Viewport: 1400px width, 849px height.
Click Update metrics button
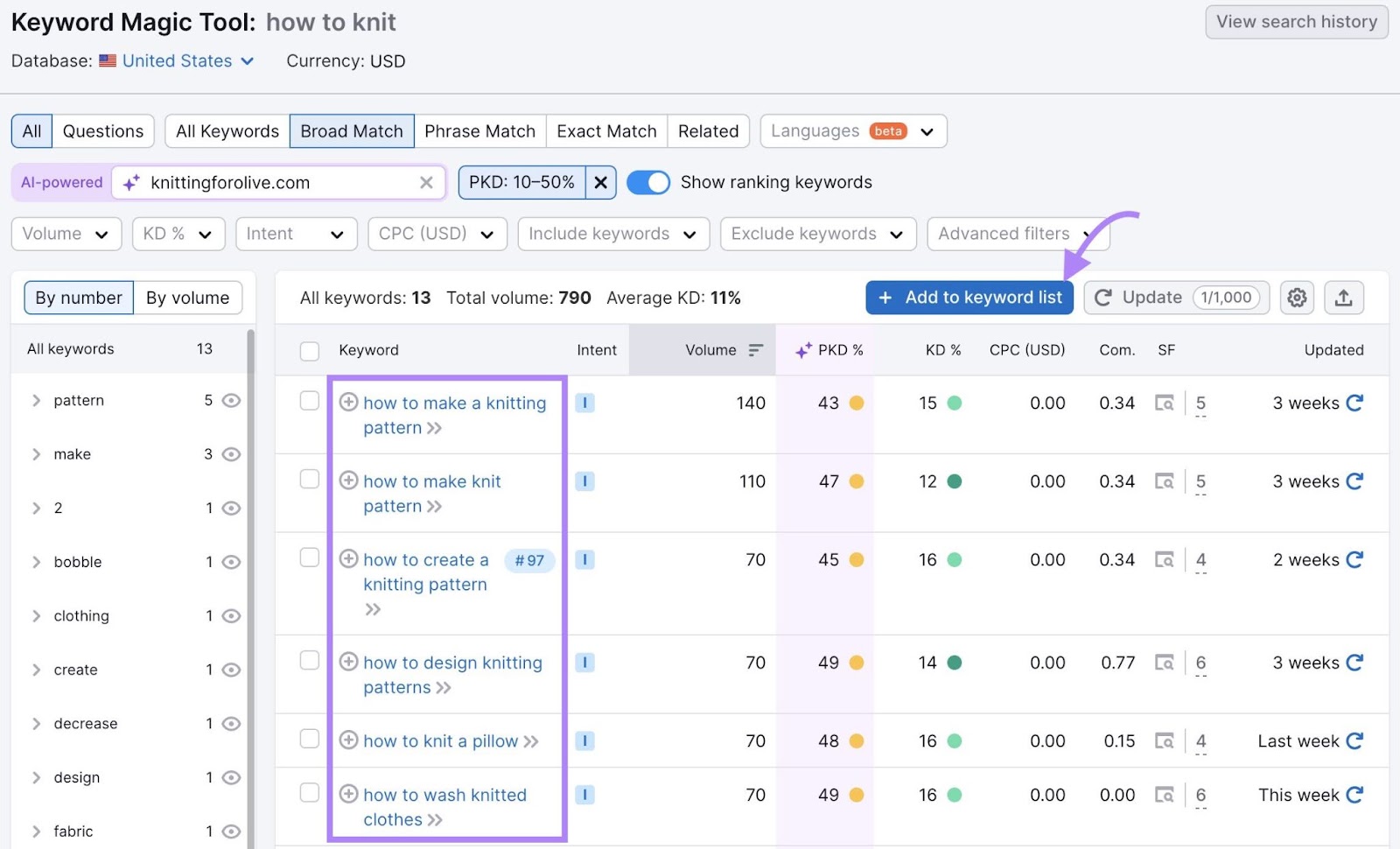point(1176,298)
